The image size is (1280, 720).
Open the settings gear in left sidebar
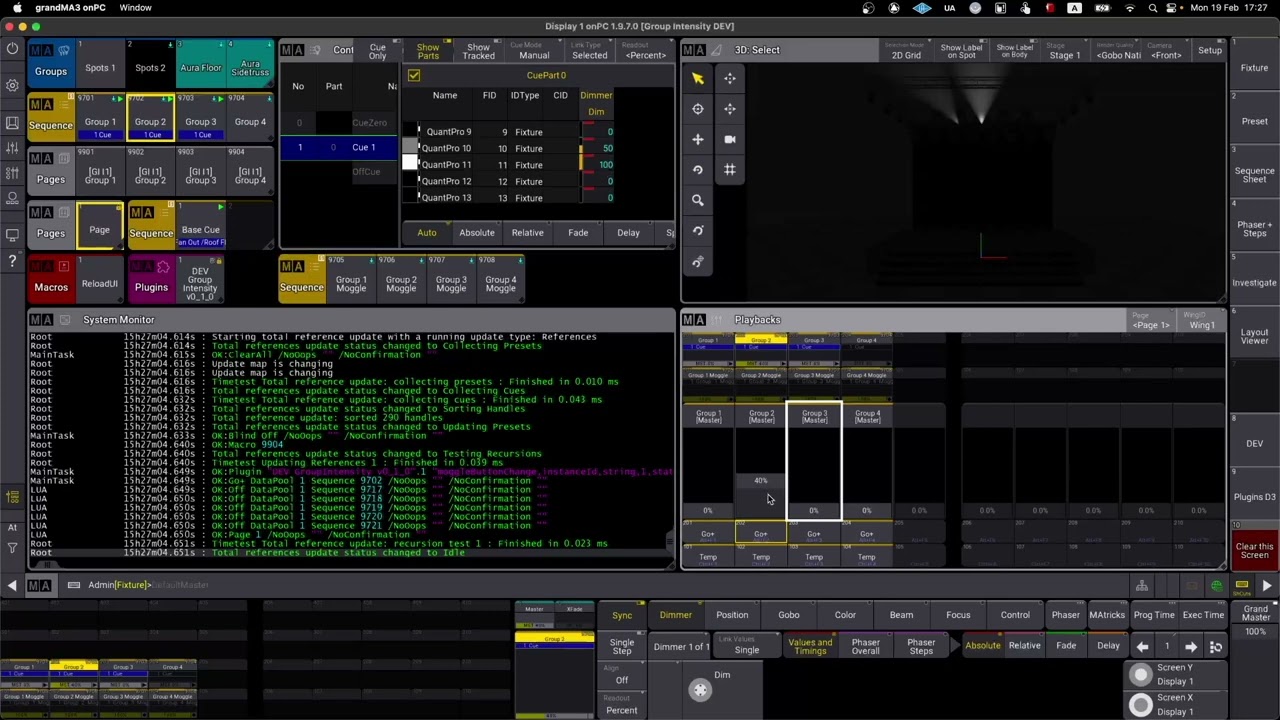pyautogui.click(x=12, y=85)
